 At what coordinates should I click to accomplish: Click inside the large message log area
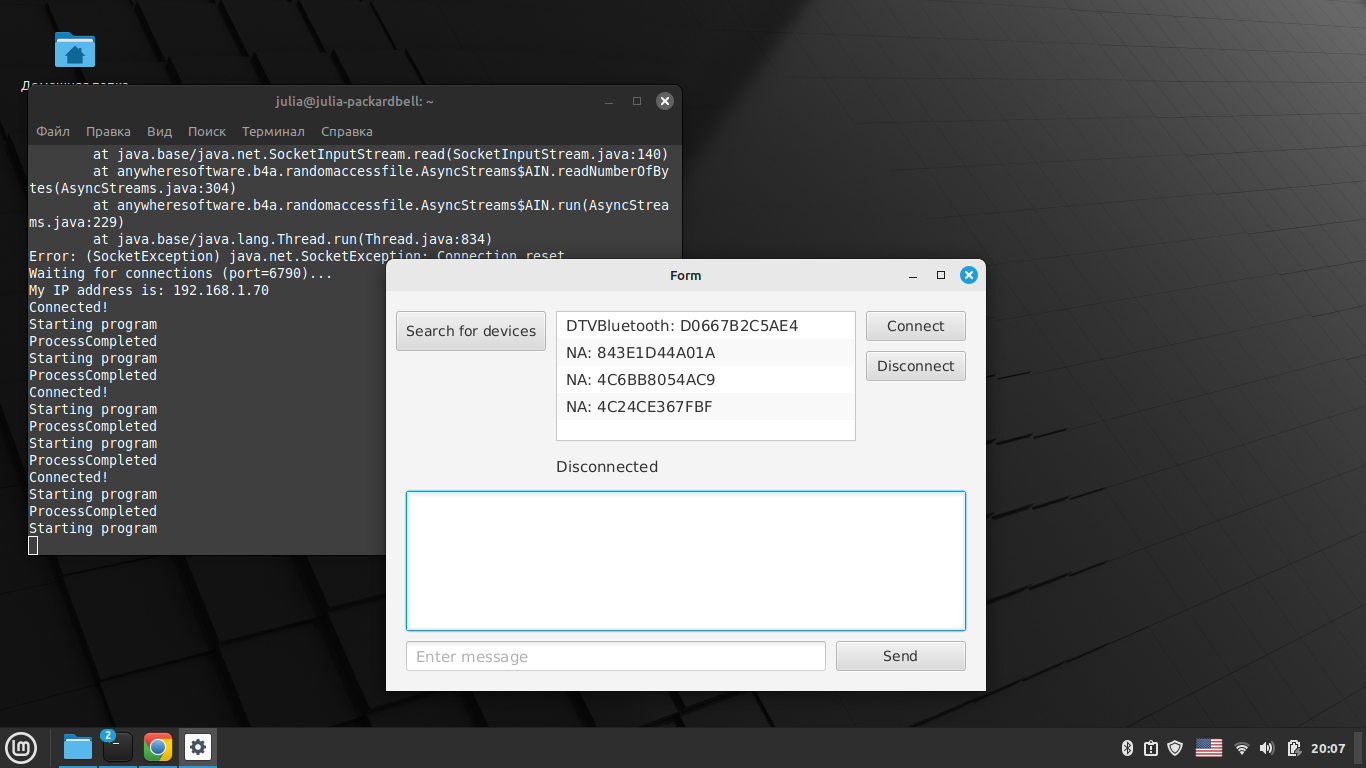pos(686,561)
